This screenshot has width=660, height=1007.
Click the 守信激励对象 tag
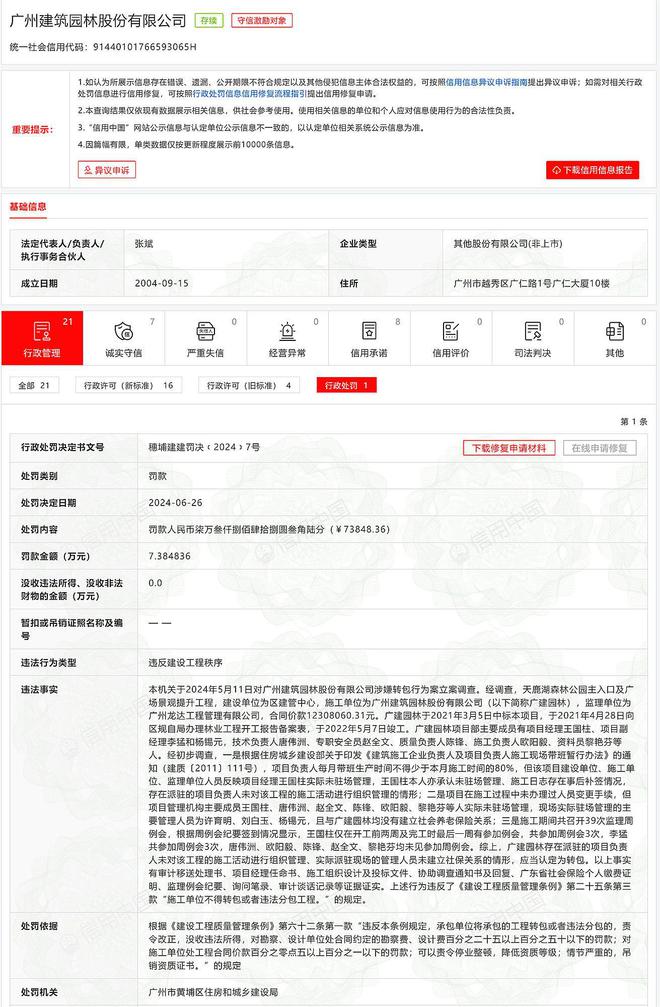261,21
